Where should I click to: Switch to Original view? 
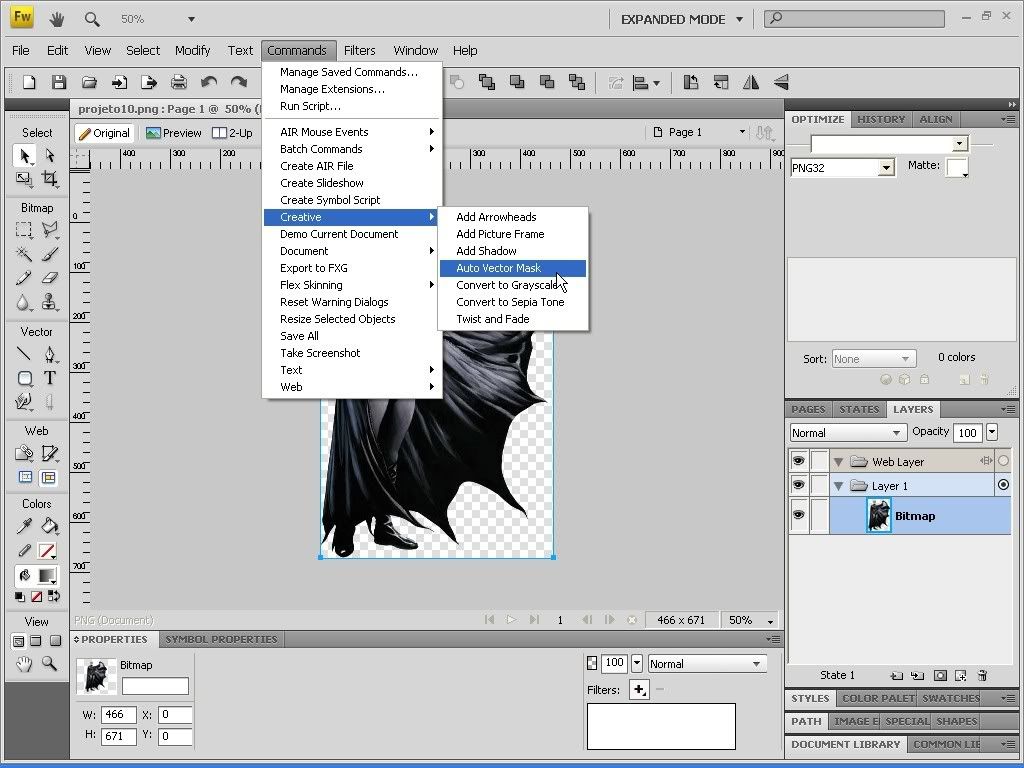pyautogui.click(x=104, y=133)
